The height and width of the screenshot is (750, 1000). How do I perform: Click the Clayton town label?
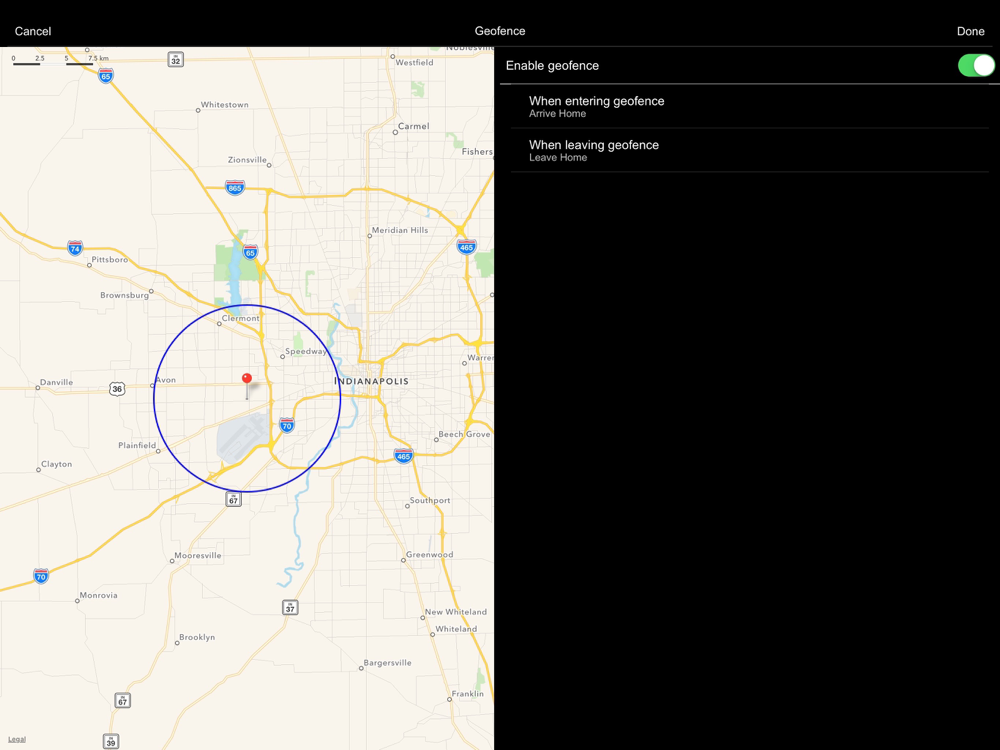pyautogui.click(x=56, y=464)
